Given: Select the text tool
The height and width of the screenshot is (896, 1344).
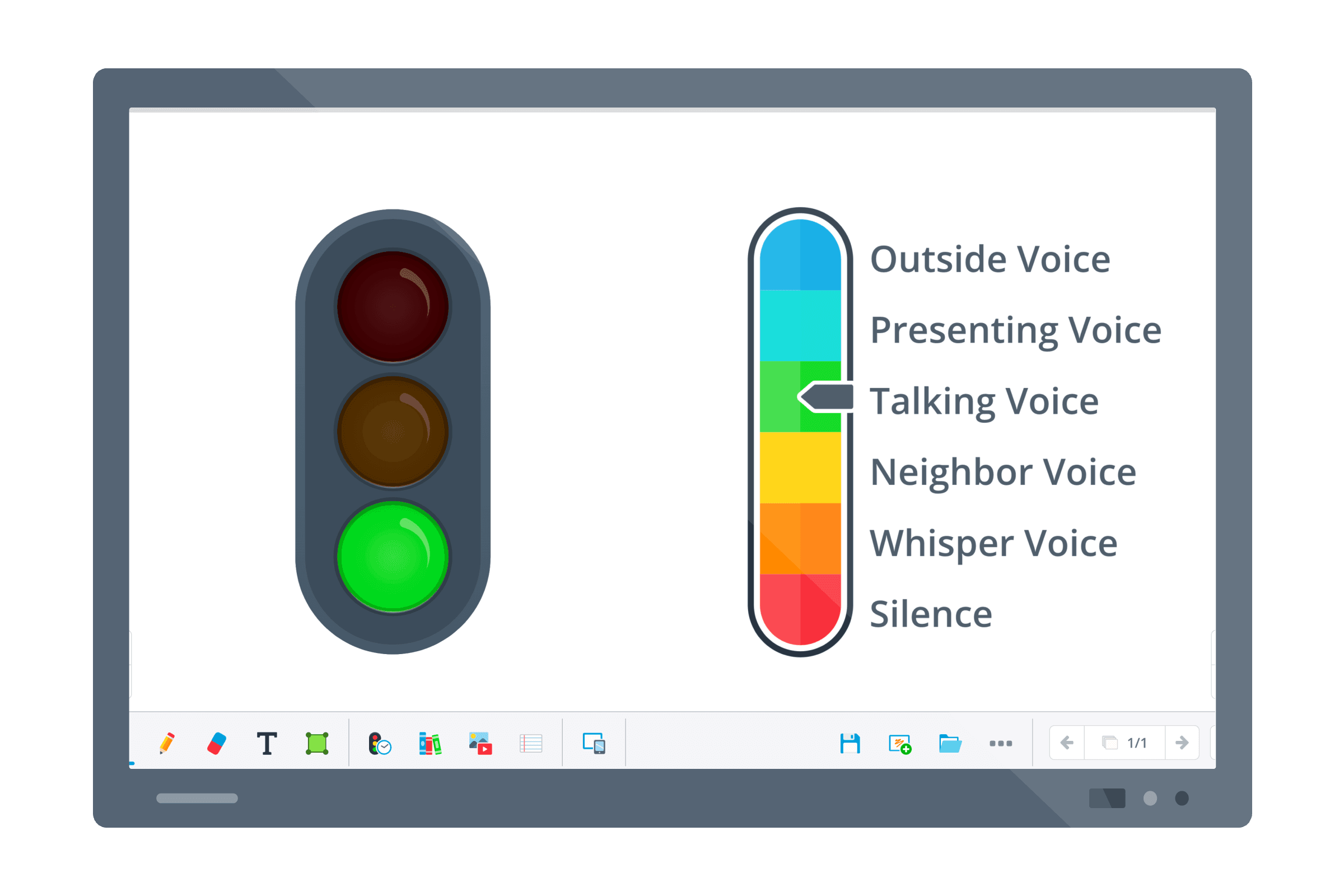Looking at the screenshot, I should (267, 744).
